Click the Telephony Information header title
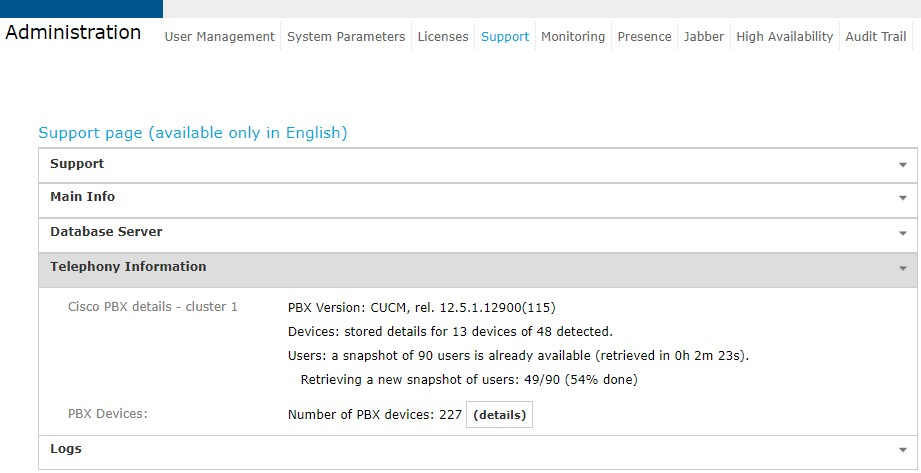Viewport: 921px width, 473px height. pos(128,267)
